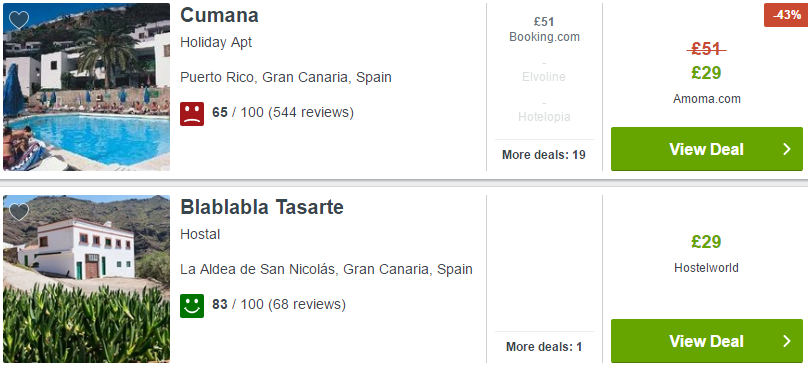Click the green smiley rating icon
Viewport: 808px width, 366px height.
[192, 306]
